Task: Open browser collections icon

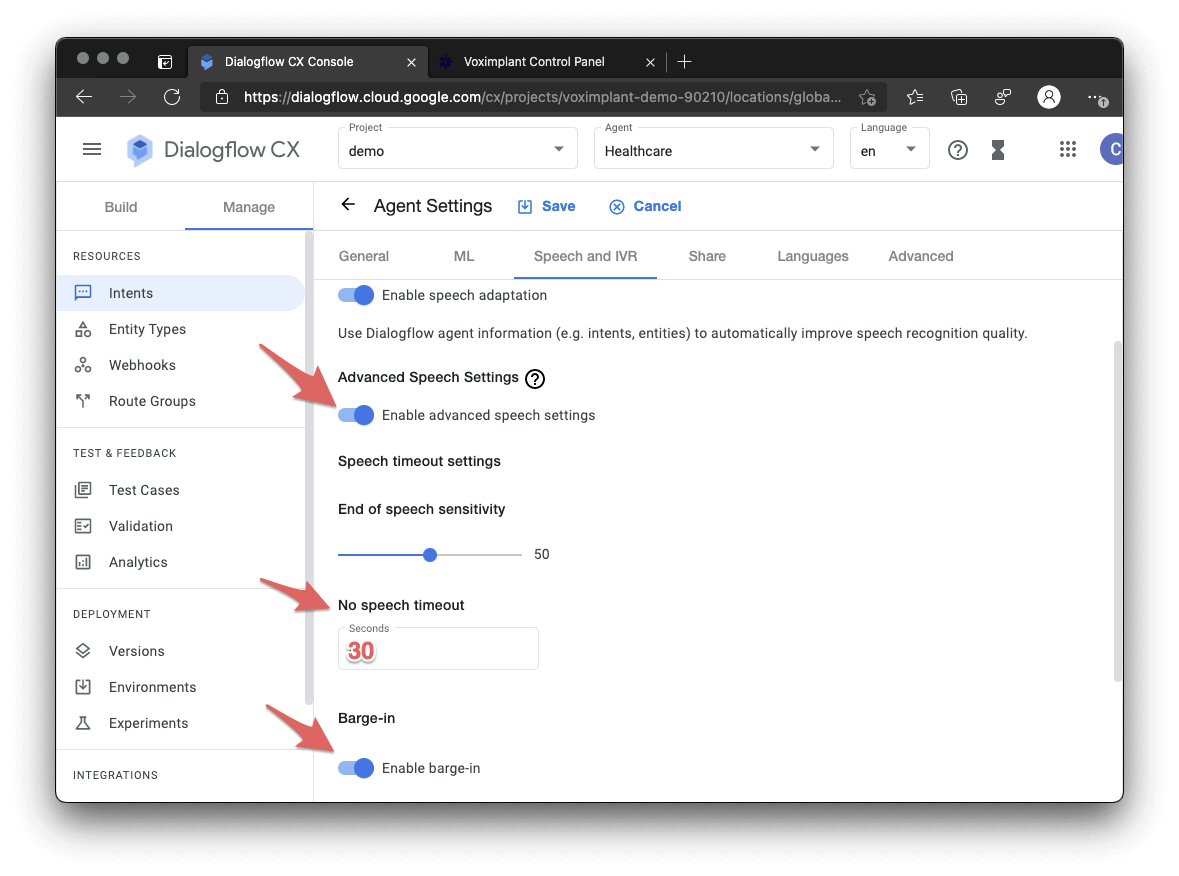Action: pyautogui.click(x=959, y=97)
